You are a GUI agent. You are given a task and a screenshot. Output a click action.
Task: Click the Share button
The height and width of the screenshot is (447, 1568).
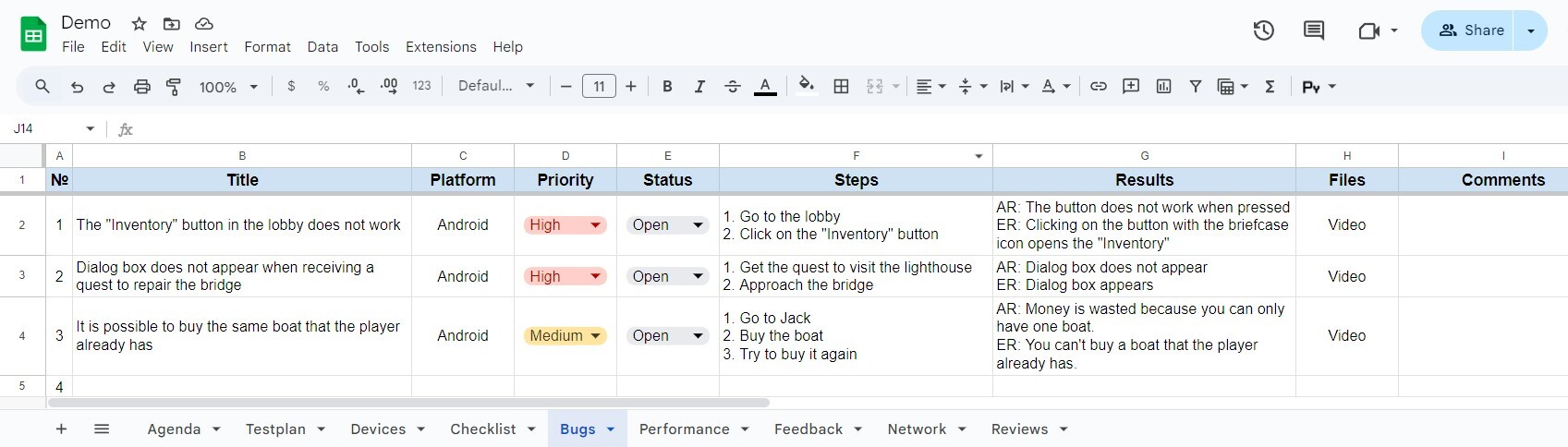[1471, 30]
